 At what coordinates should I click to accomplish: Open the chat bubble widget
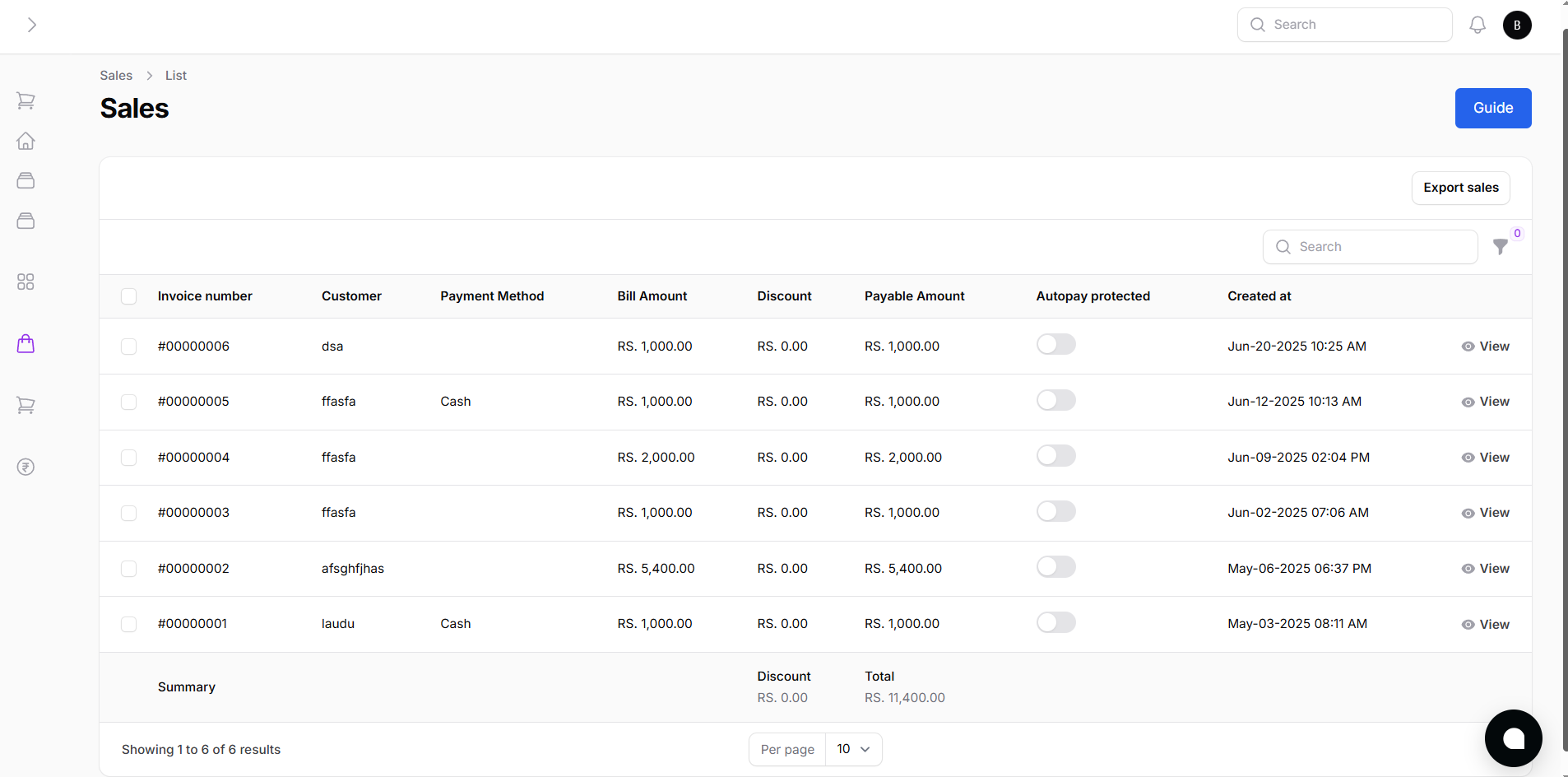1514,738
